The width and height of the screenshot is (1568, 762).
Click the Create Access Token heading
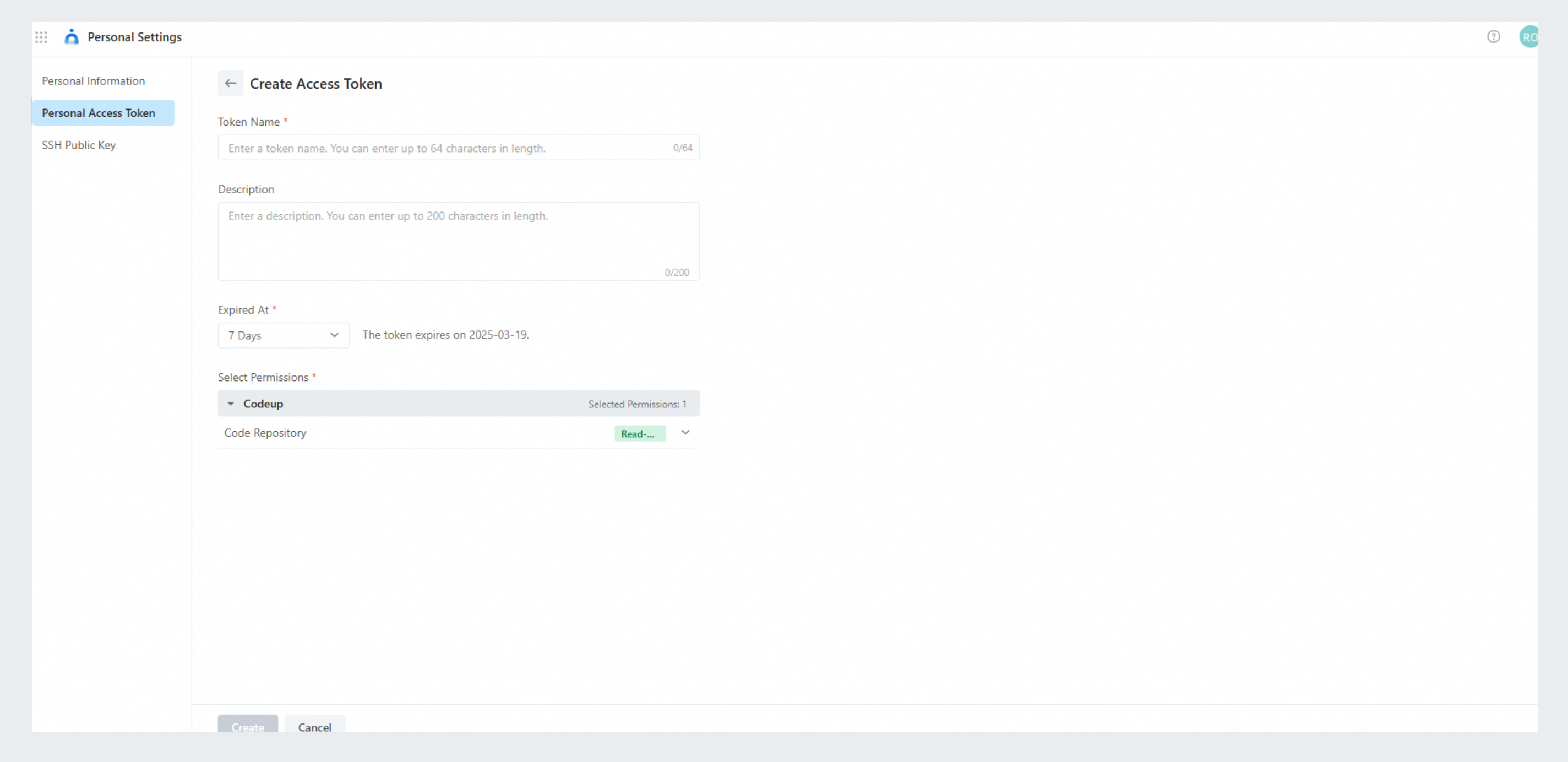coord(316,84)
